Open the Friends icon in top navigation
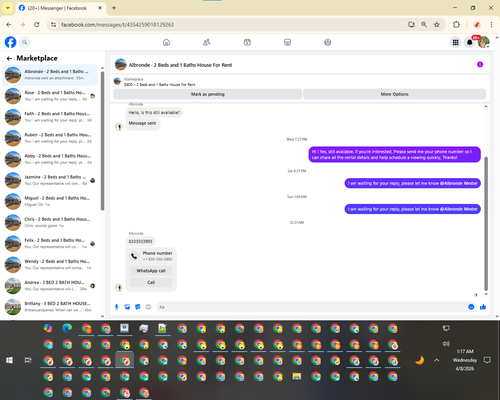500x400 pixels. 207,42
